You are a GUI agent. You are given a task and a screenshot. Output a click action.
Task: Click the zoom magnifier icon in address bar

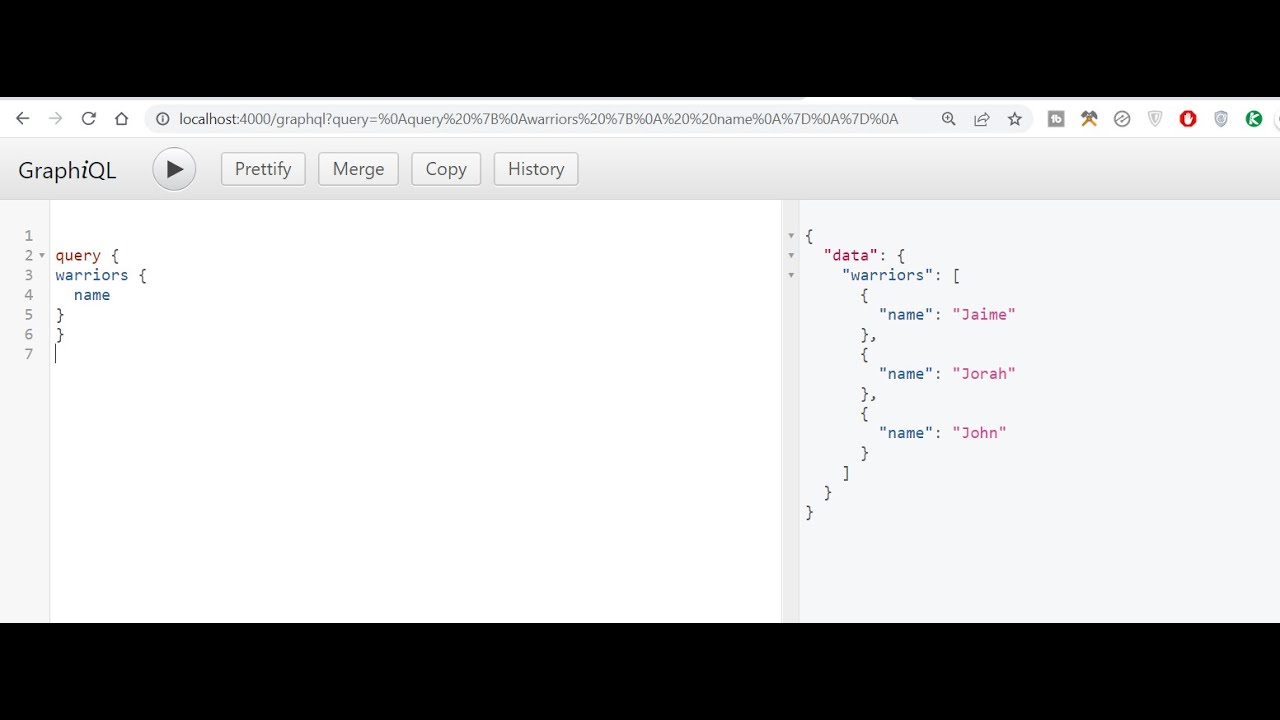click(949, 119)
